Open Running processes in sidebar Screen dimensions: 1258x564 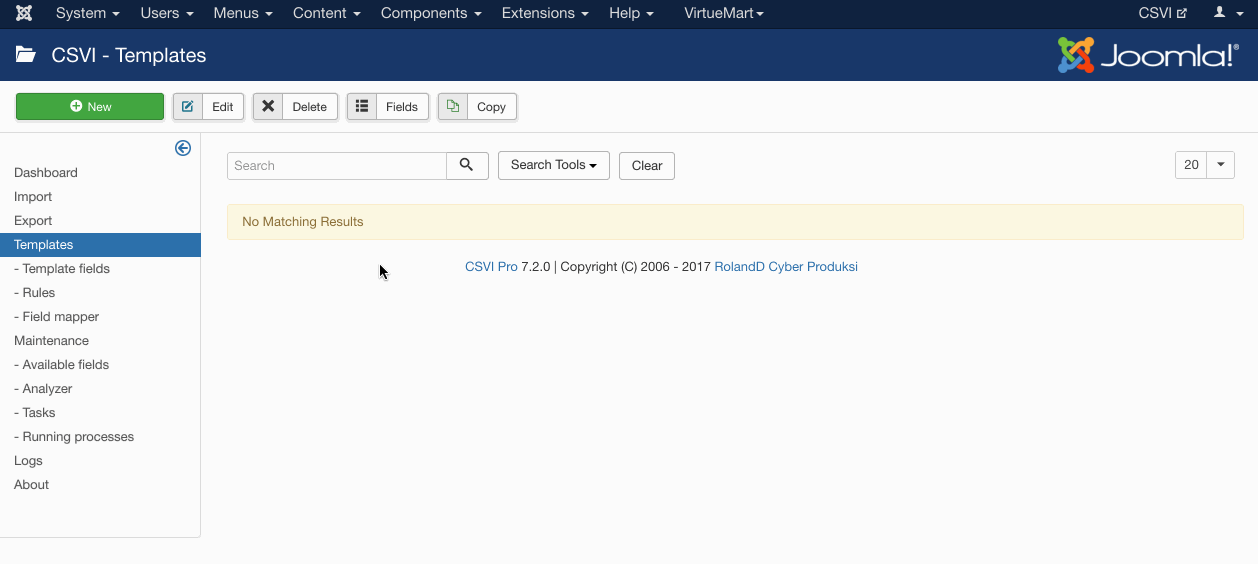pyautogui.click(x=74, y=437)
